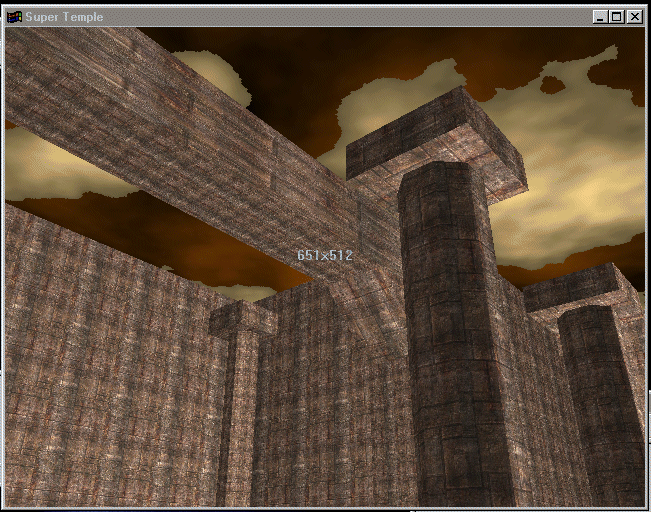The height and width of the screenshot is (512, 651).
Task: Maximize the Super Temple window
Action: pyautogui.click(x=616, y=17)
